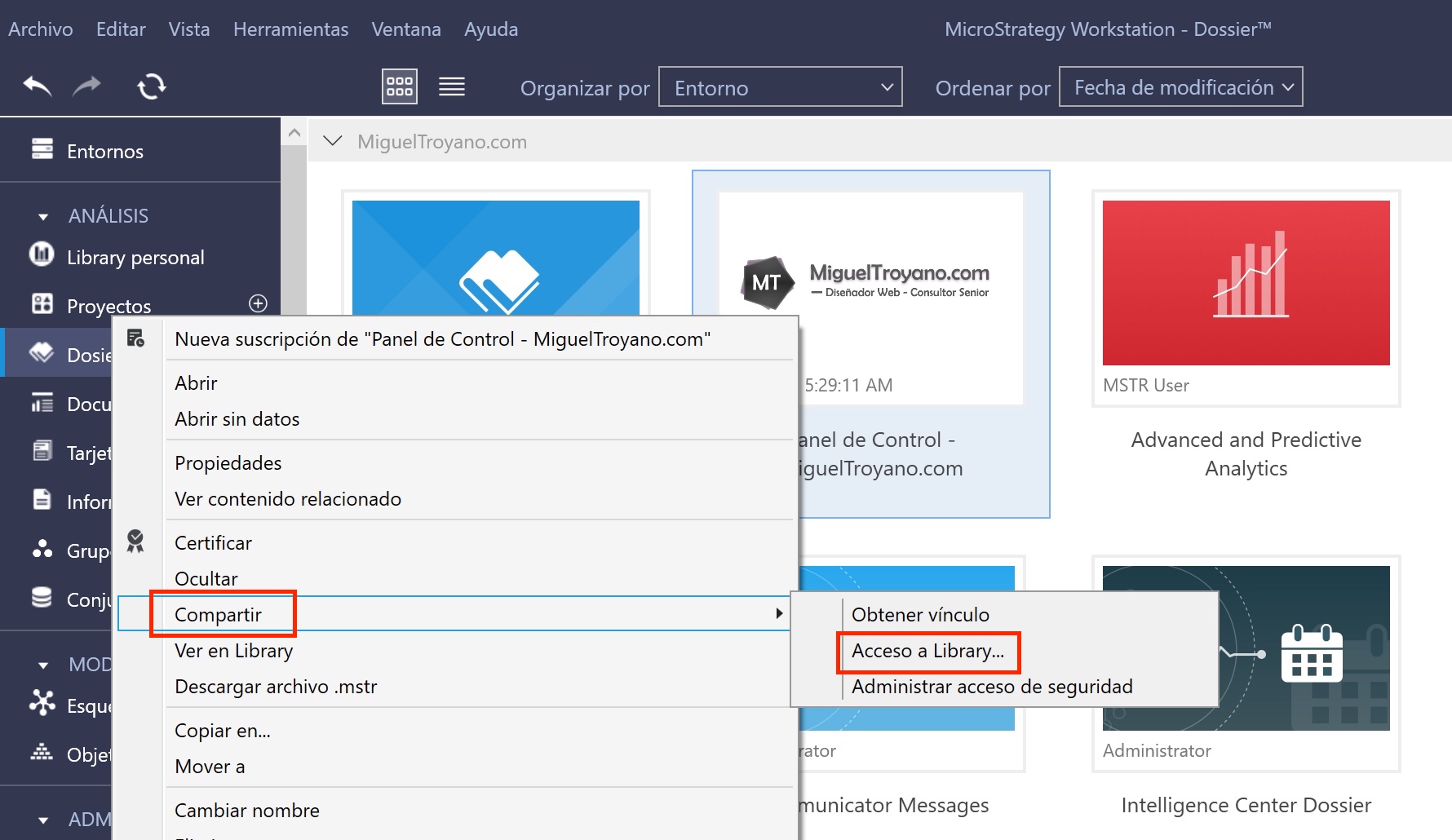The height and width of the screenshot is (840, 1452).
Task: Select the Esquema sidebar icon
Action: pyautogui.click(x=42, y=702)
